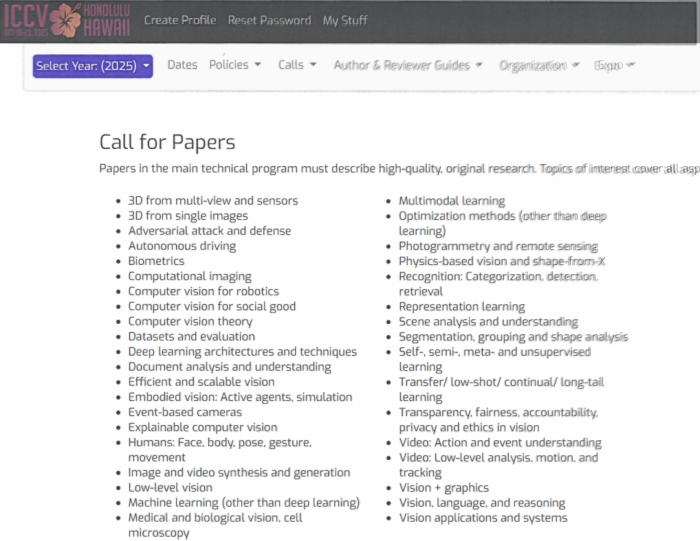
Task: Click 'Vision applications and systems' topic
Action: (x=483, y=518)
